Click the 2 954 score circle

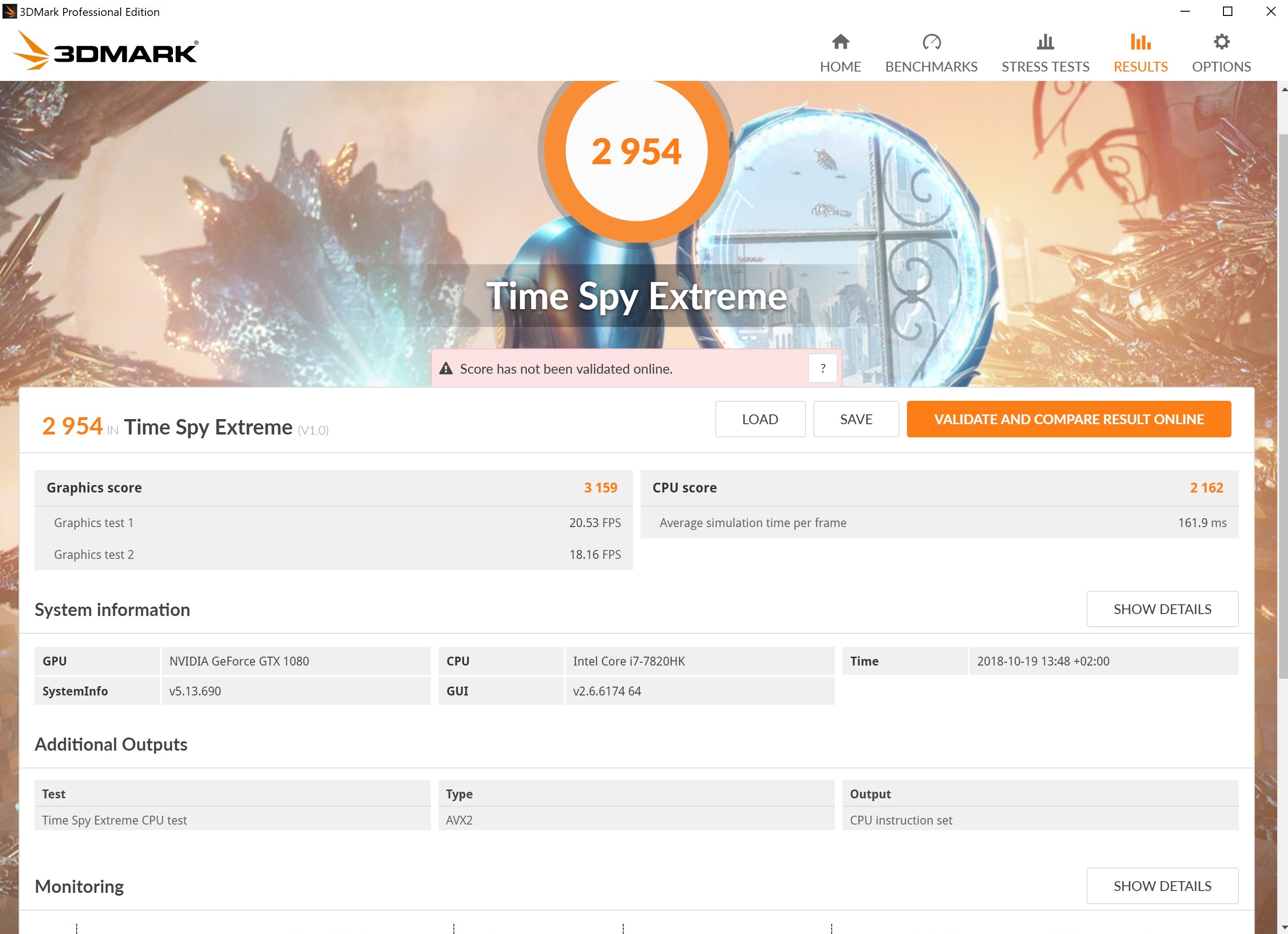(x=636, y=152)
